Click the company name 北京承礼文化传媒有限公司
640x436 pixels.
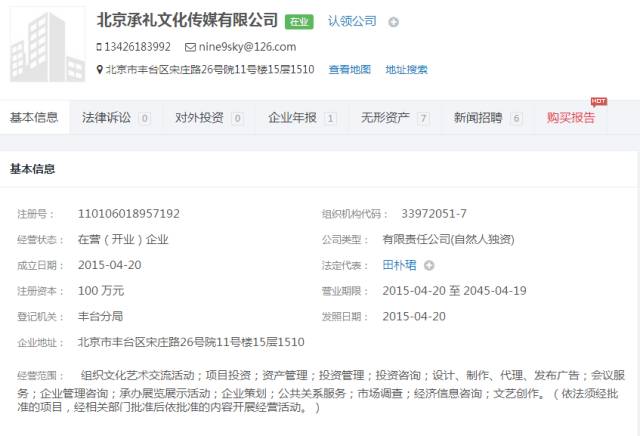(x=187, y=20)
